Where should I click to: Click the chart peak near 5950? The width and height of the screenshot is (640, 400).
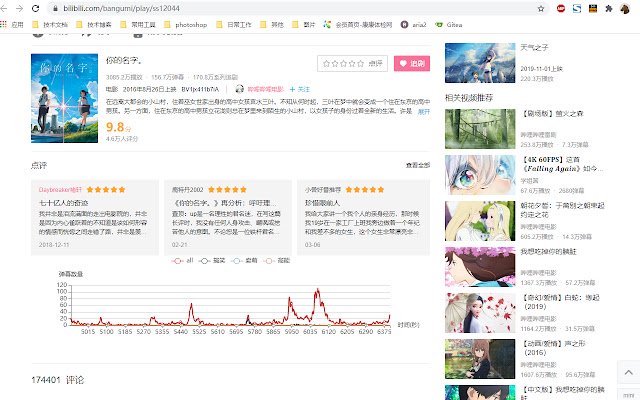pyautogui.click(x=290, y=300)
